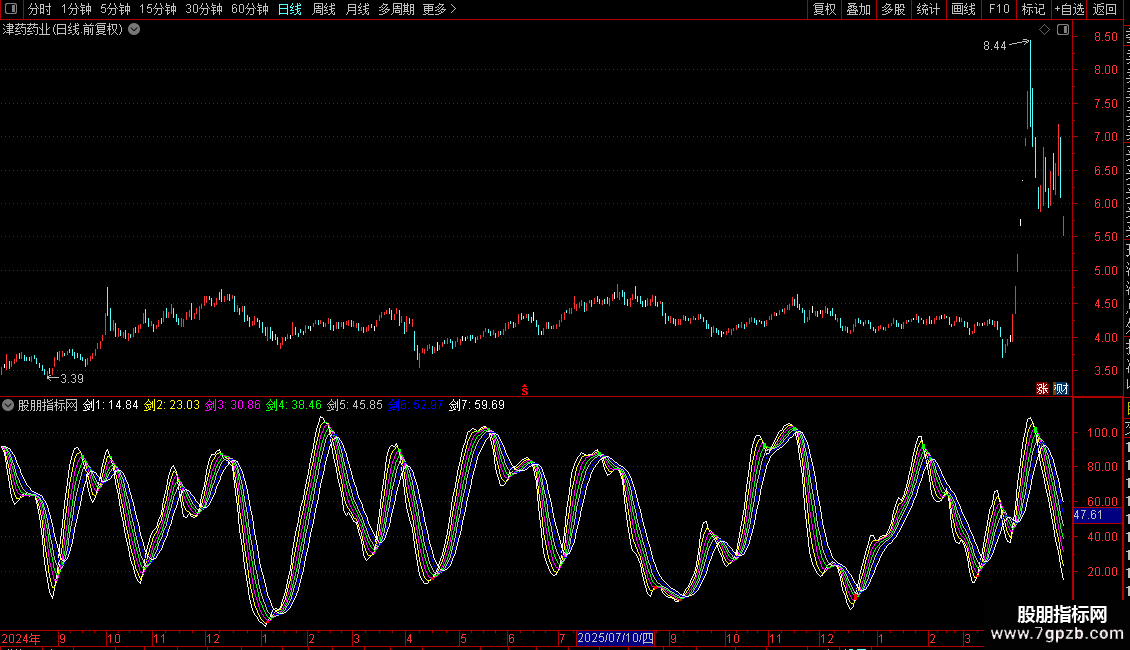This screenshot has height=650, width=1130.
Task: Expand the 股朋指标网 indicator menu arrow
Action: coord(8,406)
